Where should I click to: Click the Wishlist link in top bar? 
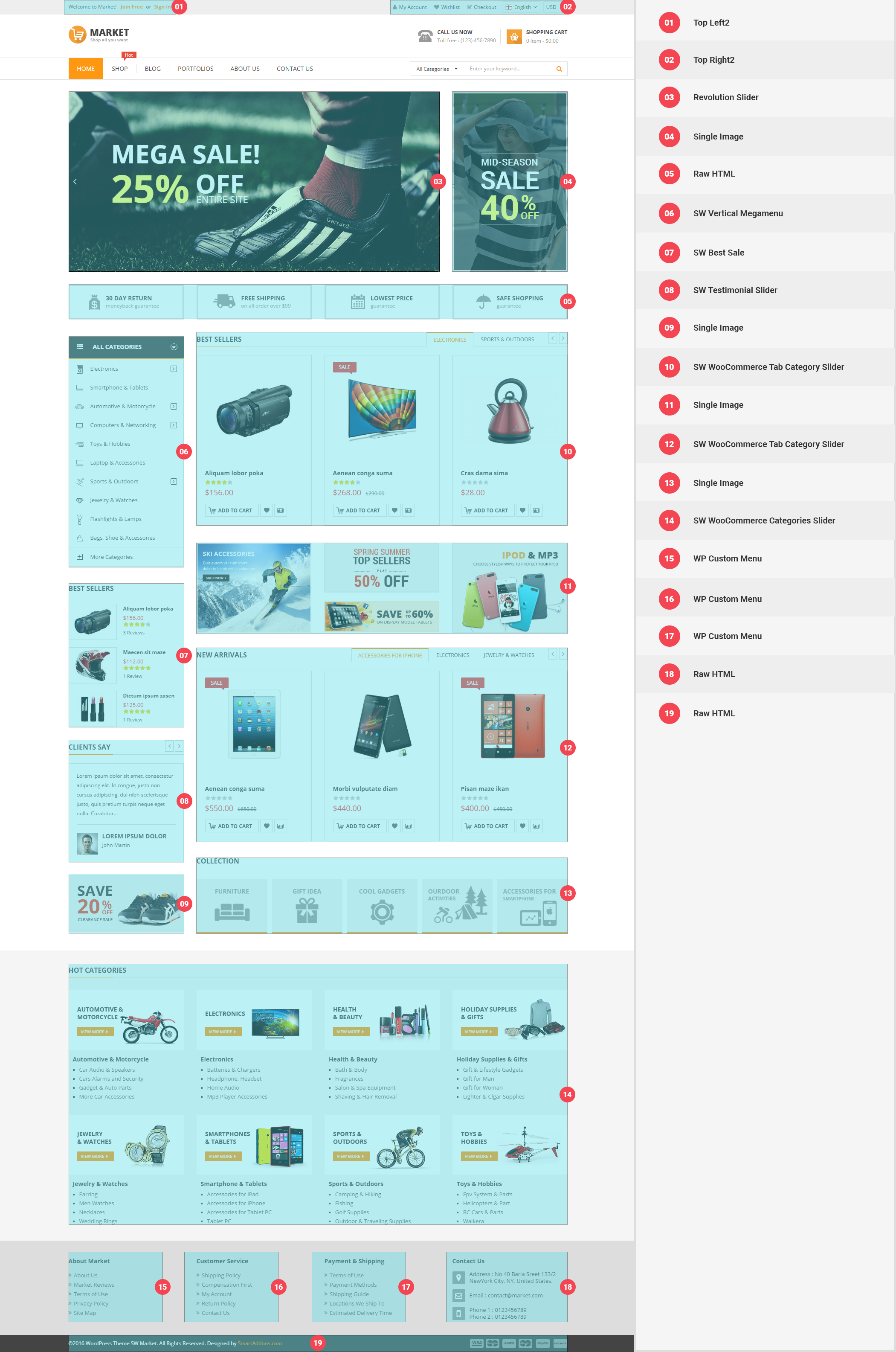(x=447, y=7)
